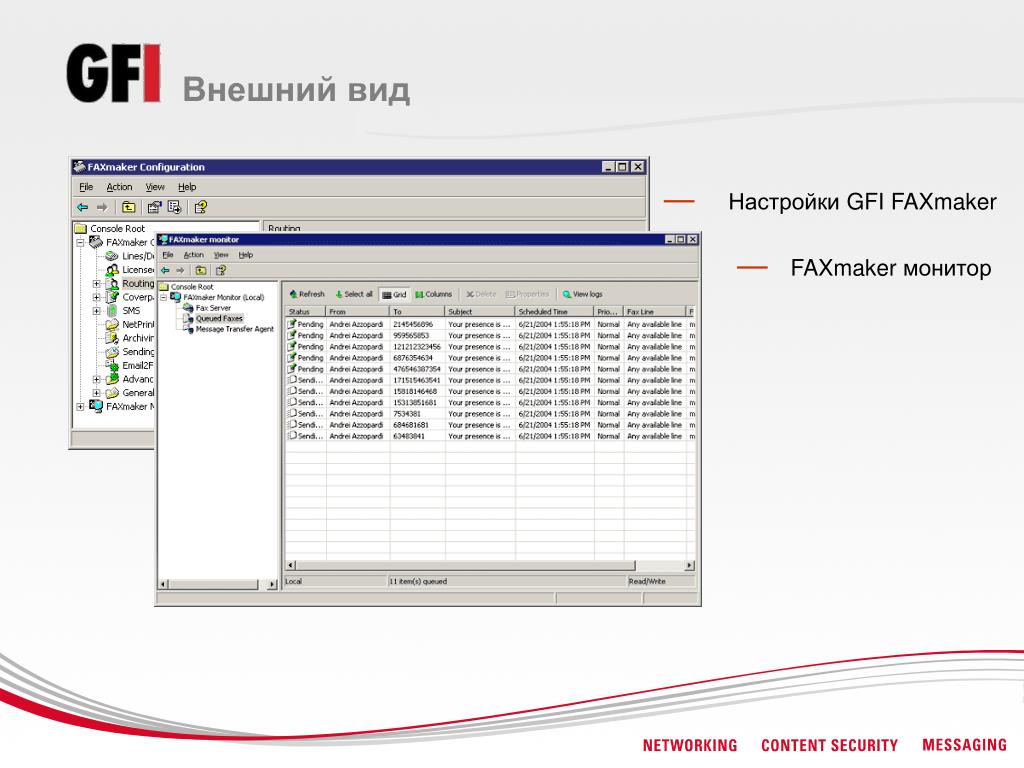This screenshot has height=768, width=1024.
Task: Open File menu in FAXmaker monitor
Action: (x=168, y=255)
